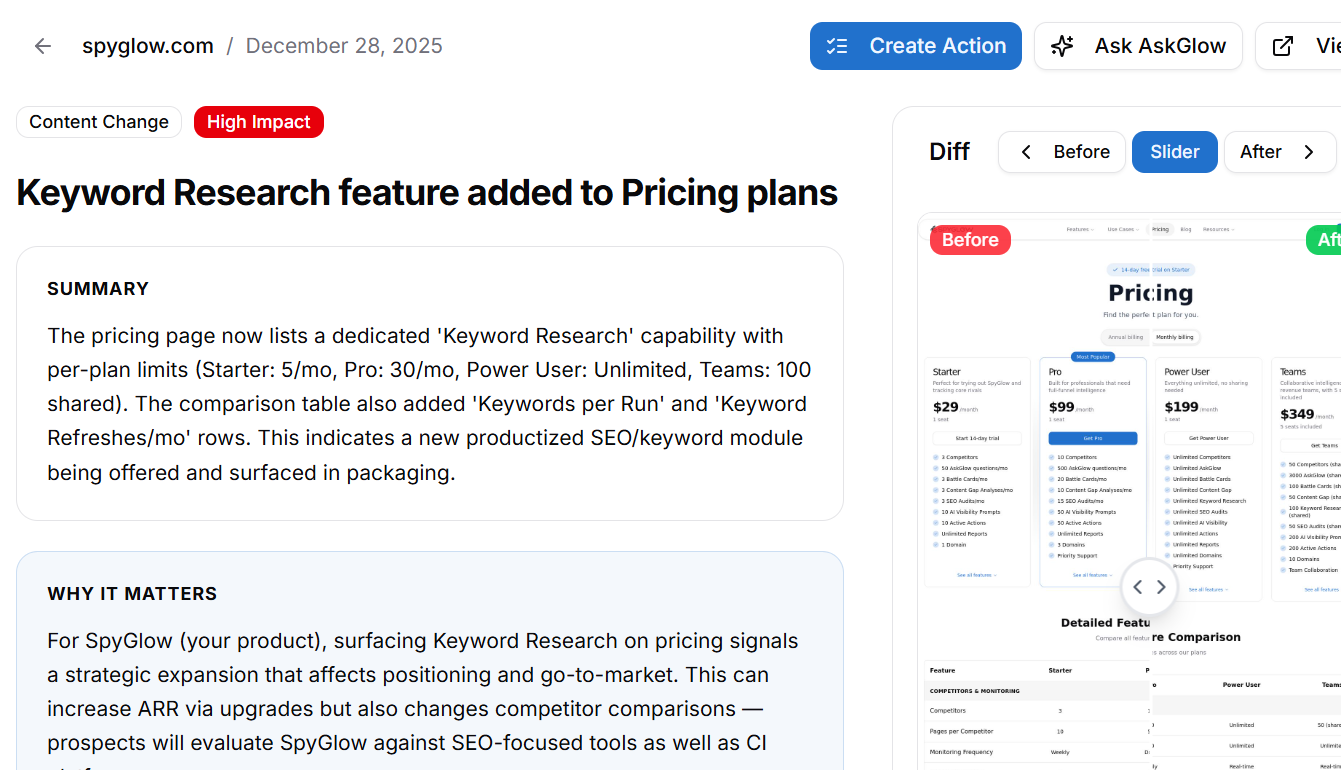Select the SpyGlow logo in the pricing page
The height and width of the screenshot is (770, 1341).
pos(953,228)
